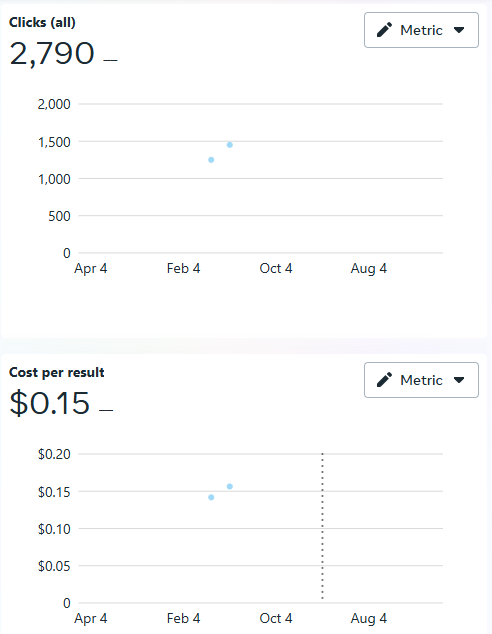Image resolution: width=492 pixels, height=634 pixels.
Task: Expand the Metric dropdown arrow for Cost per result
Action: pos(459,380)
